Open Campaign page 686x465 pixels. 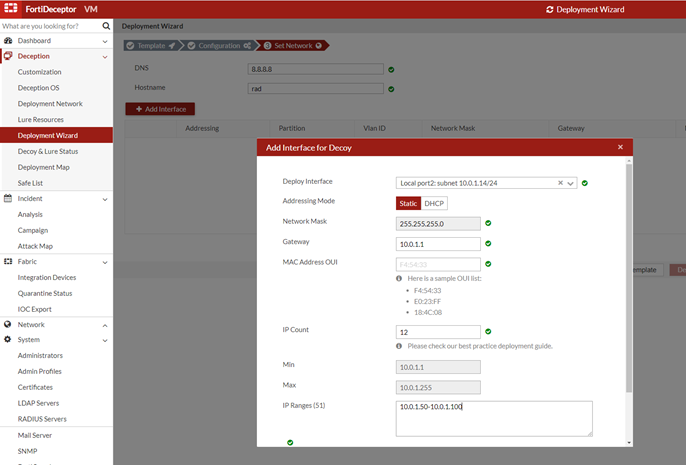click(x=33, y=230)
